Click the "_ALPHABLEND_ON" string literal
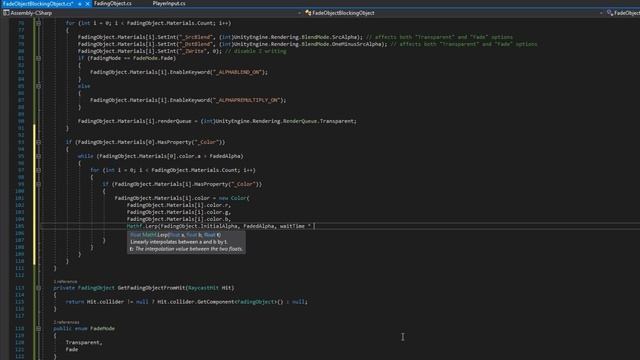 coord(238,72)
